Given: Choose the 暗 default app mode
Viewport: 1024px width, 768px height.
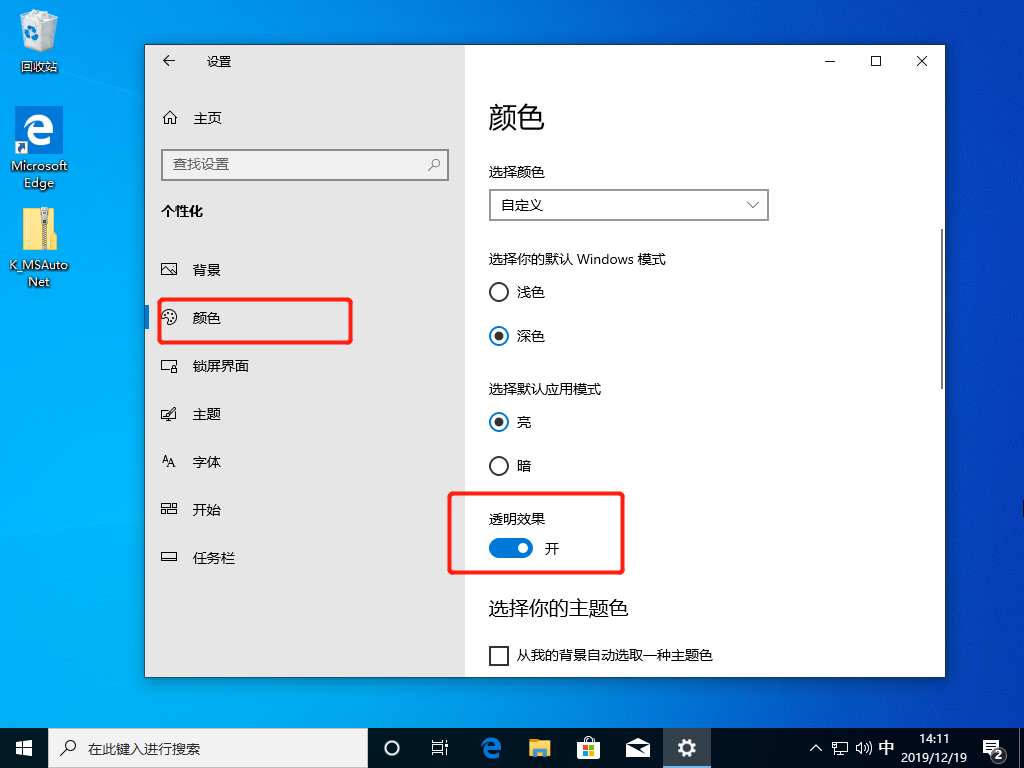Looking at the screenshot, I should [x=498, y=466].
